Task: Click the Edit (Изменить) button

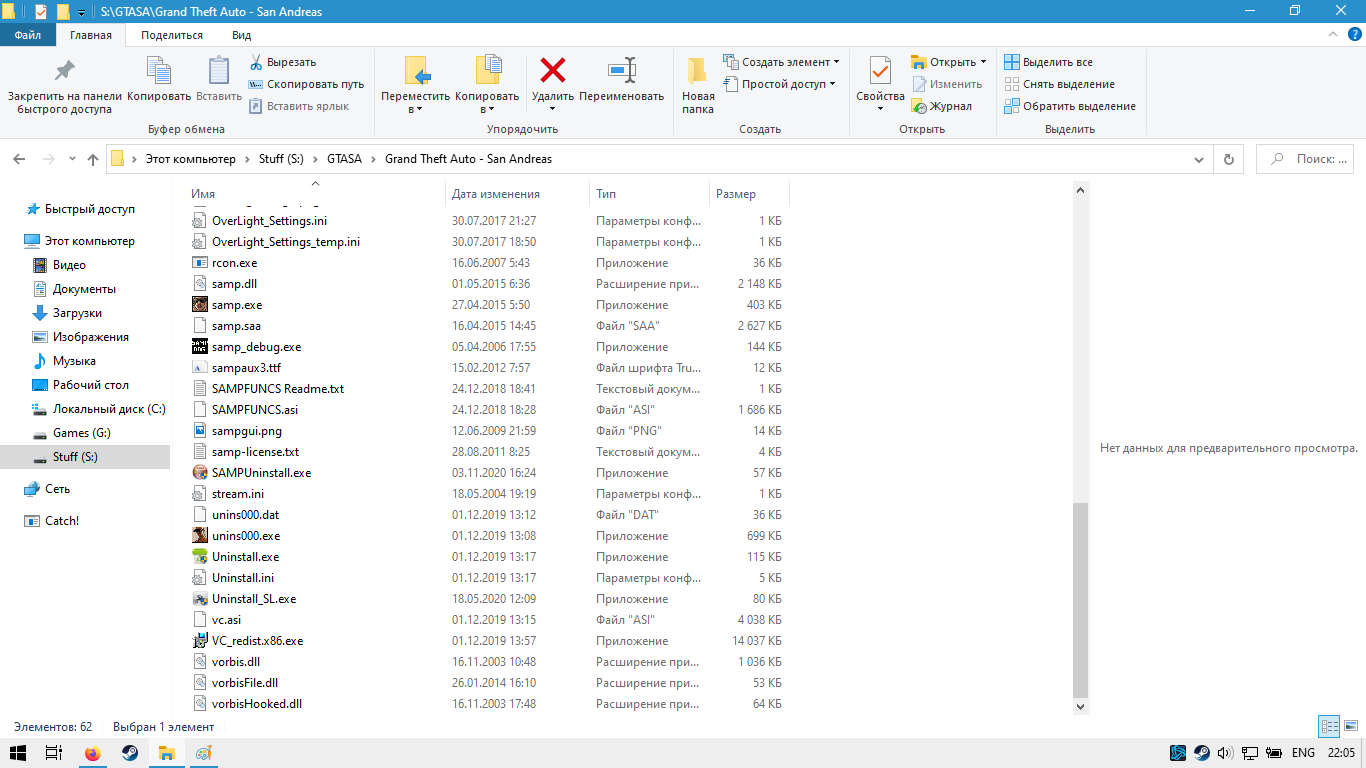Action: pos(947,84)
